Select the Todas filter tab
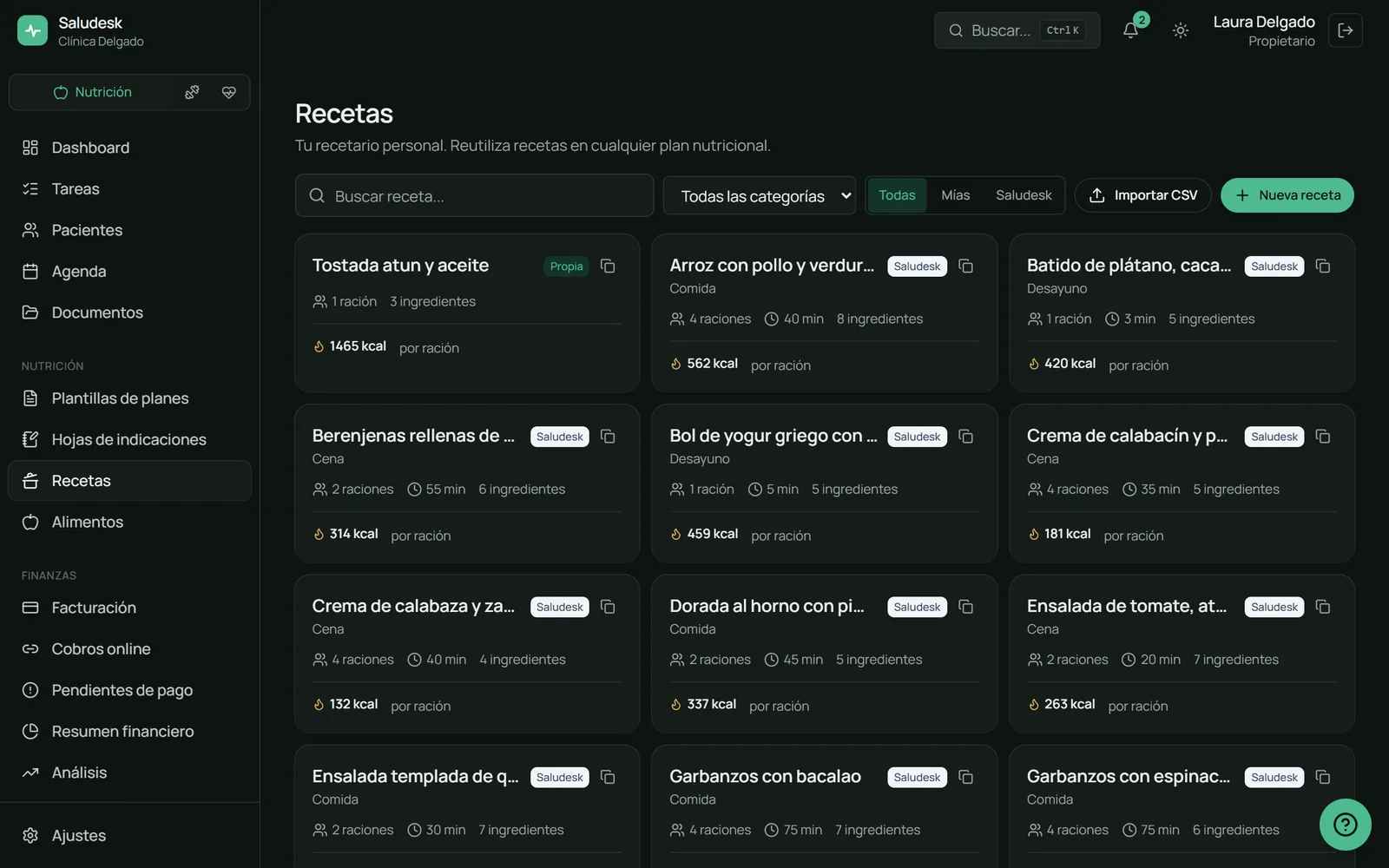This screenshot has width=1389, height=868. tap(897, 195)
